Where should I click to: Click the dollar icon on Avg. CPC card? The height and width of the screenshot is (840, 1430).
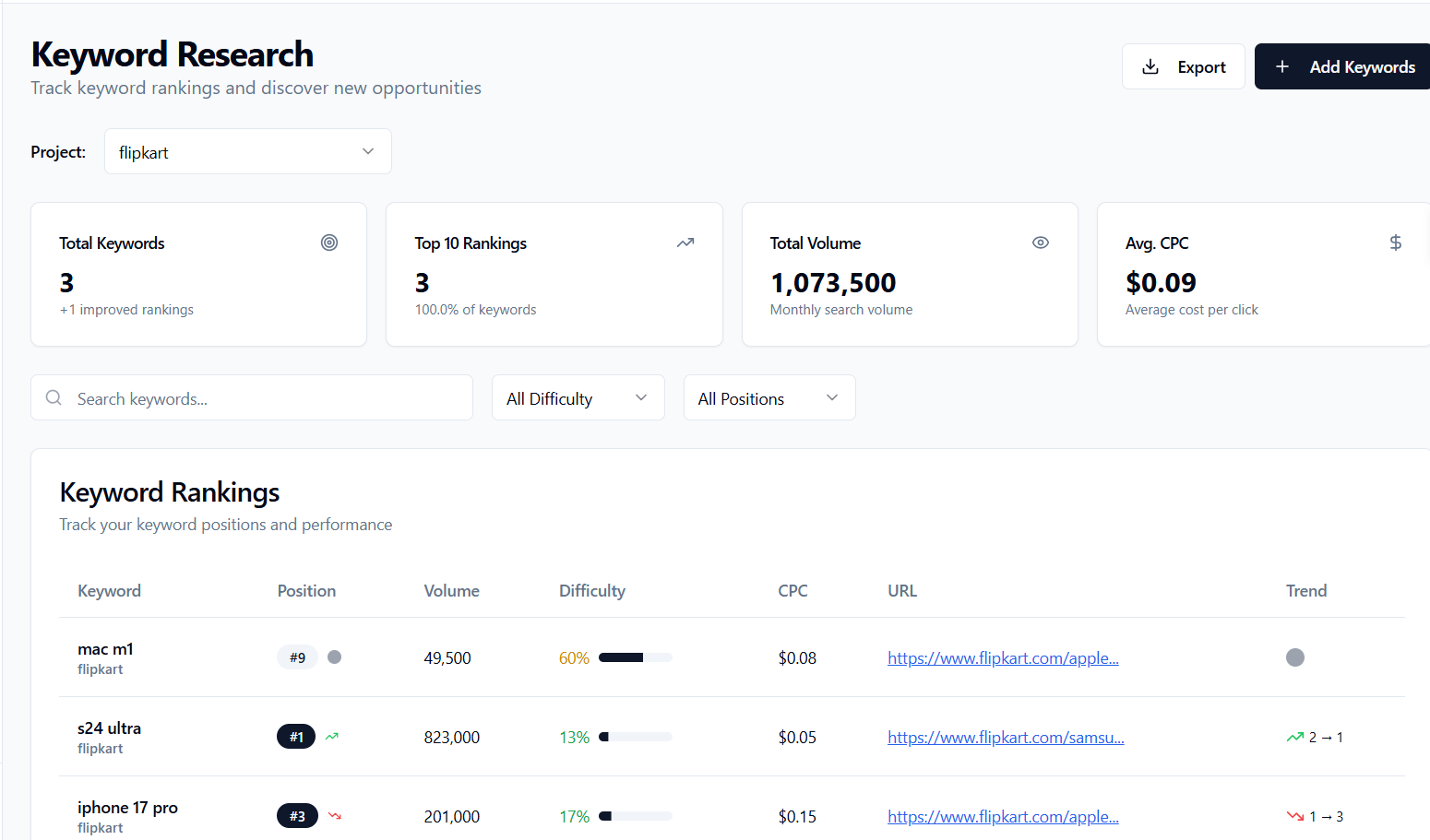click(x=1396, y=243)
